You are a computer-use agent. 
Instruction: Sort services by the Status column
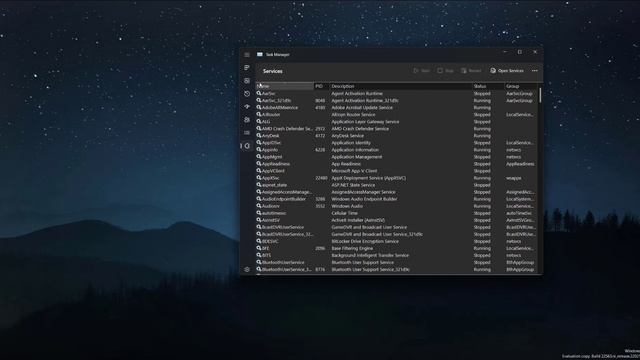488,86
